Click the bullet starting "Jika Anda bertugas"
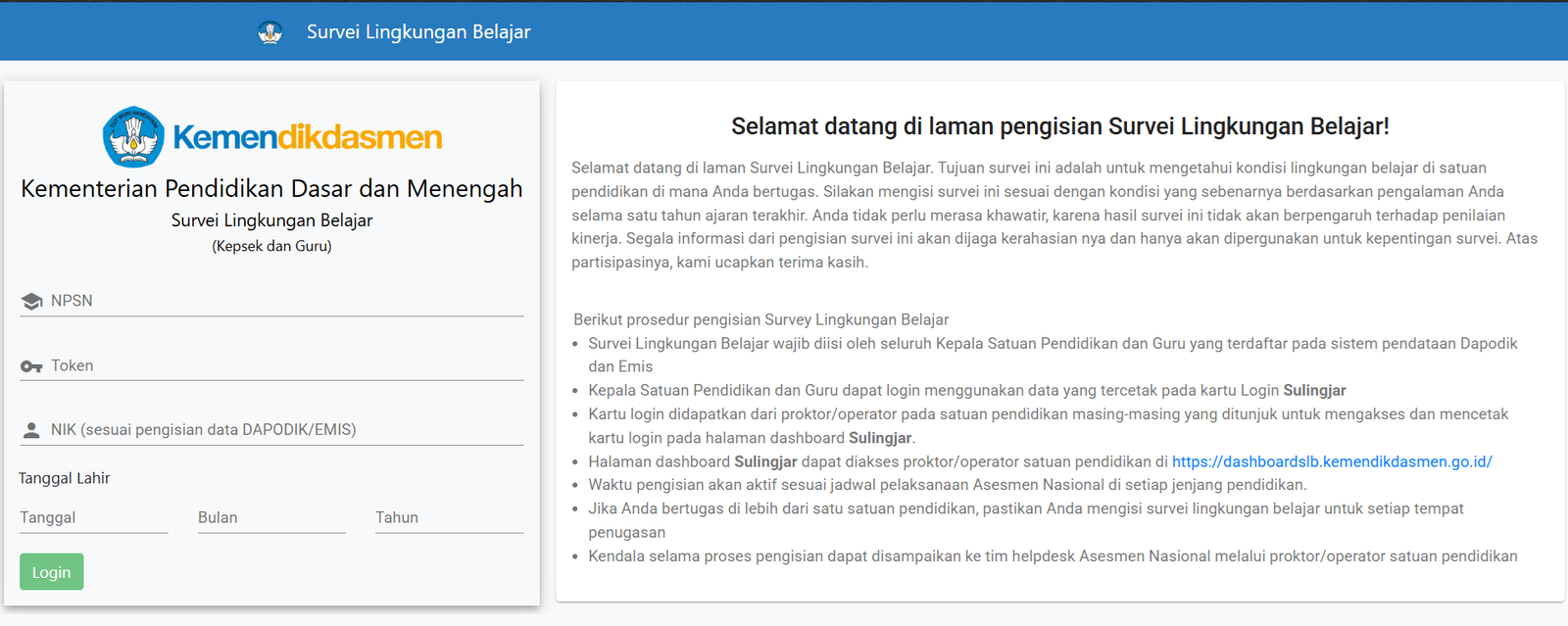This screenshot has height=626, width=1568. [1026, 520]
